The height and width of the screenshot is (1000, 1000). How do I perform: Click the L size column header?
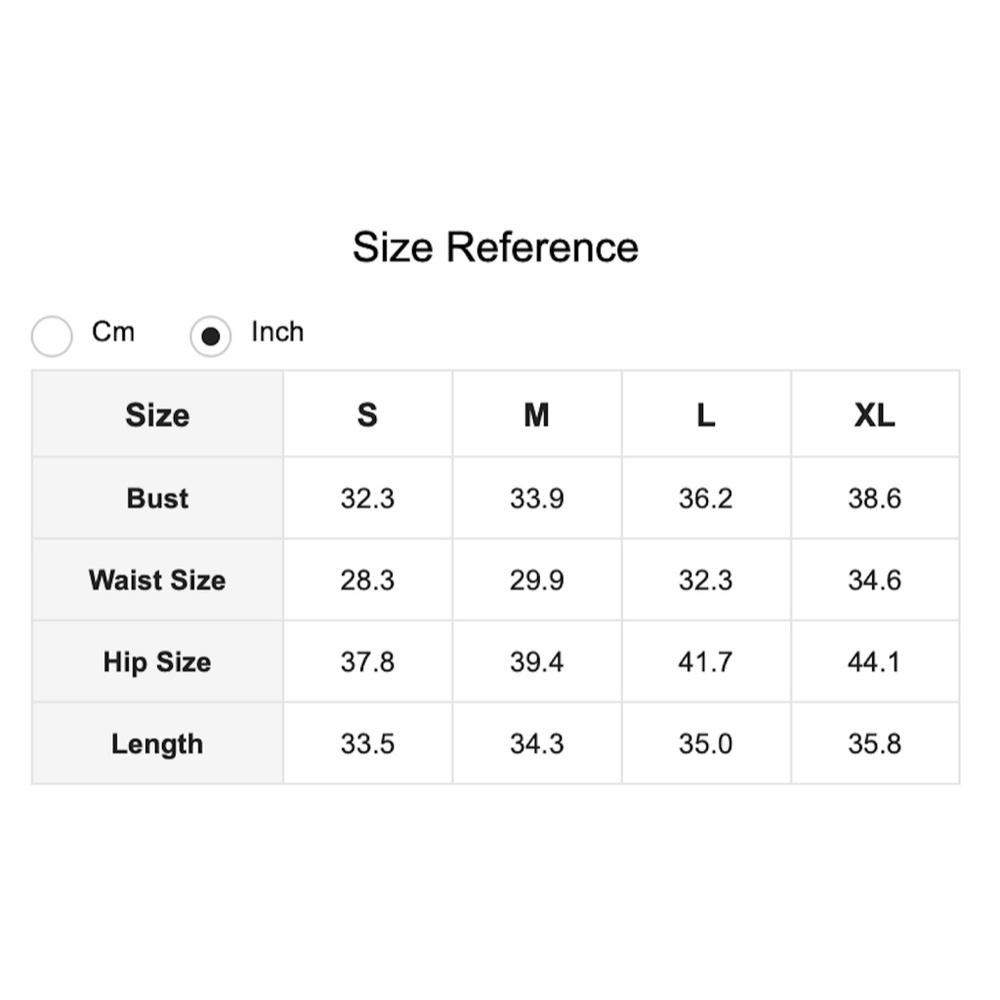706,415
